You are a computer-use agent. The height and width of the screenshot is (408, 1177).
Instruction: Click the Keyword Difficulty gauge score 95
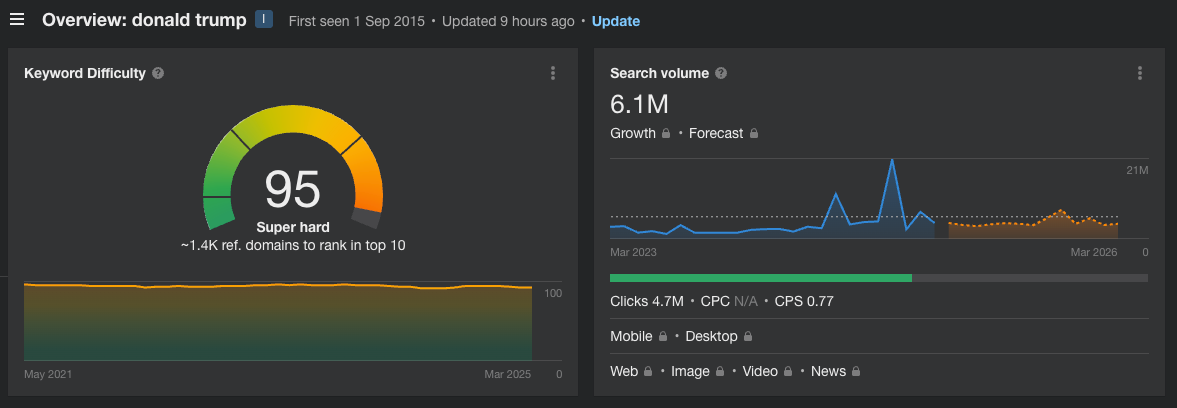(x=293, y=189)
